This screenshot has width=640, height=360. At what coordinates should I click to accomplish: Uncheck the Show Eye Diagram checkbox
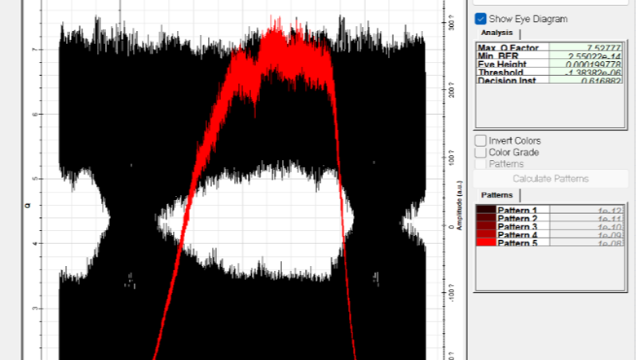click(x=480, y=19)
